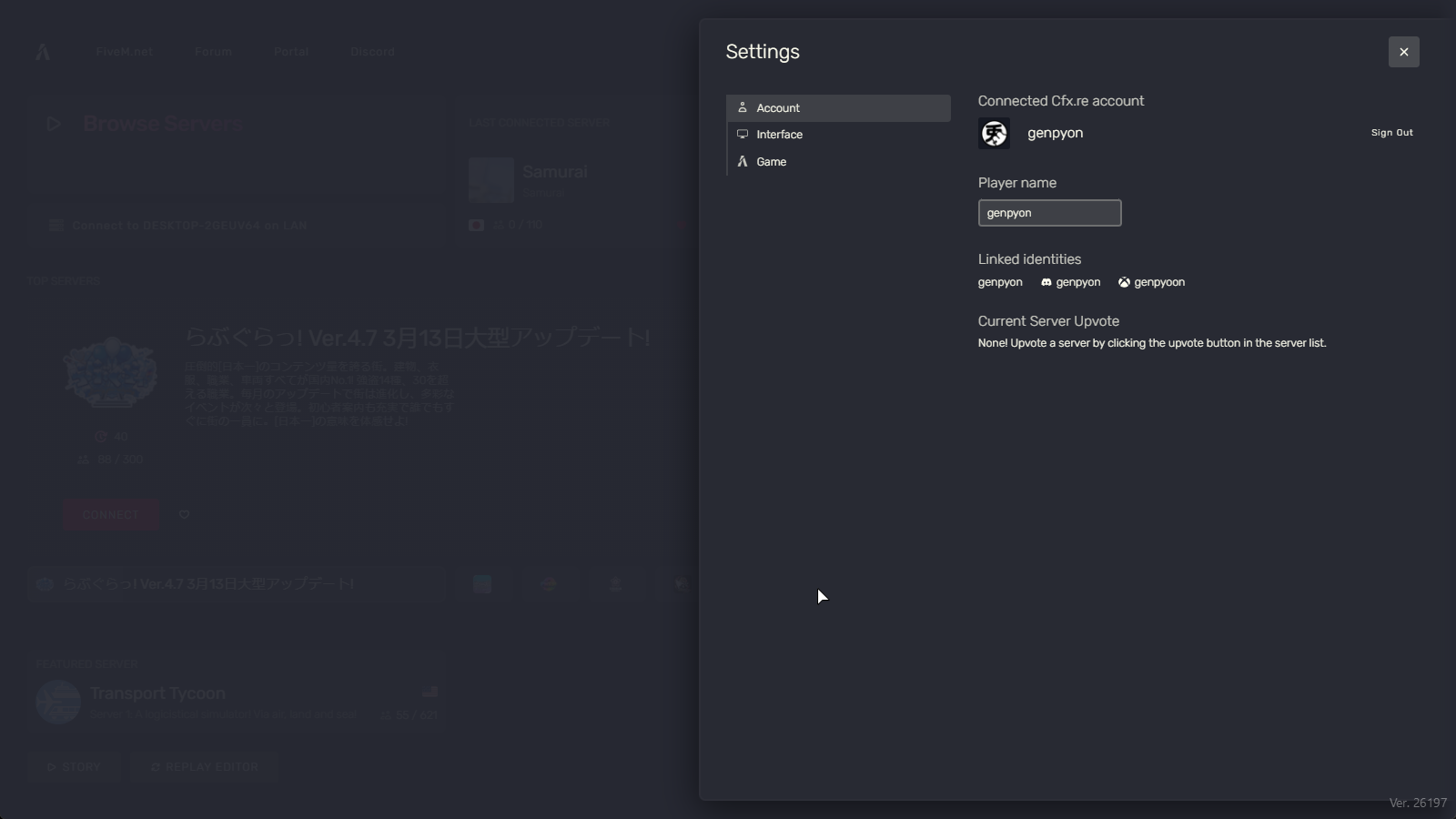Click the Current Server Upvote heading
The width and height of the screenshot is (1456, 819).
click(x=1048, y=321)
